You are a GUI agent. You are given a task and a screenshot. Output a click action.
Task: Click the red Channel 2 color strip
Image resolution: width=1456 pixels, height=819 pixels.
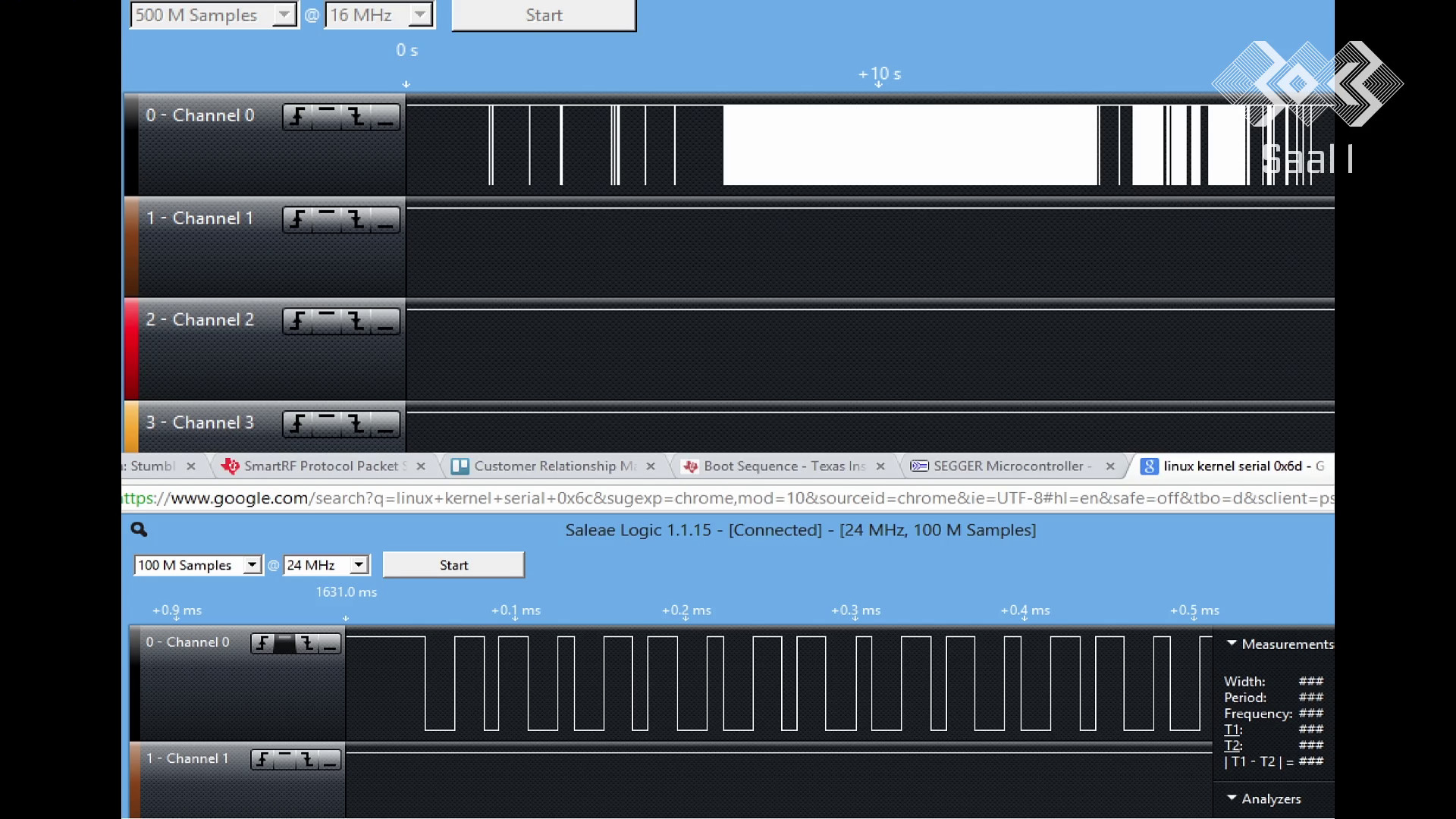tap(131, 349)
